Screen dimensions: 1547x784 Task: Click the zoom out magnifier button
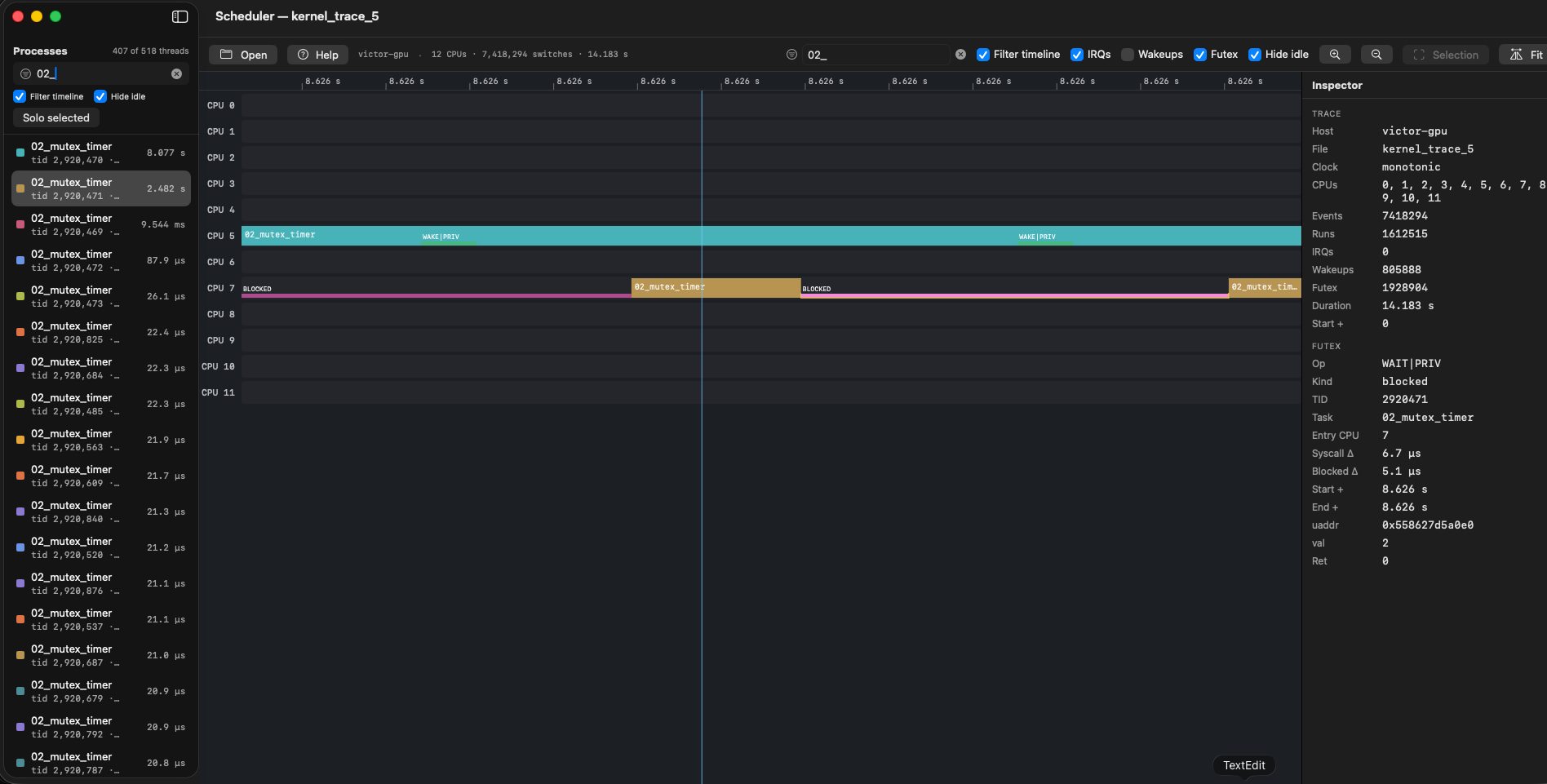coord(1376,55)
